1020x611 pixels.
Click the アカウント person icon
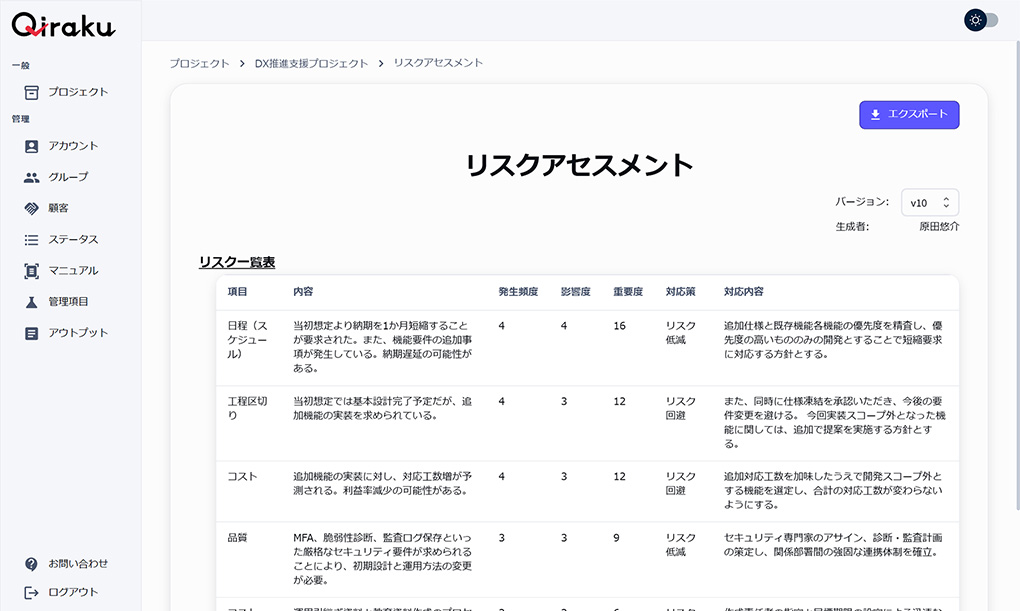(31, 146)
